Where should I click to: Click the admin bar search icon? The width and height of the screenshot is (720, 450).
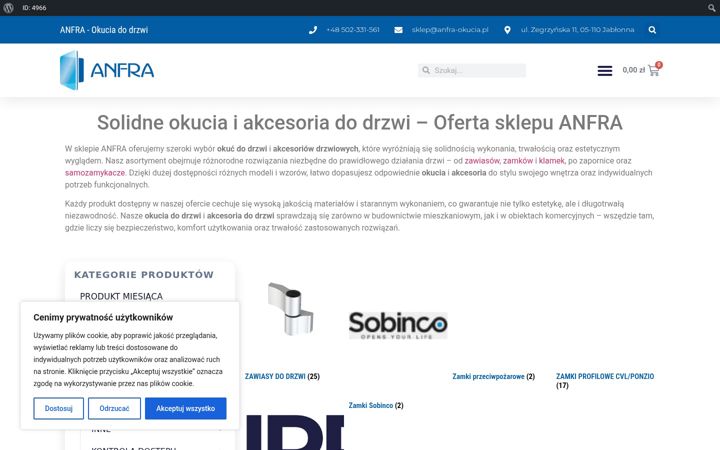712,8
